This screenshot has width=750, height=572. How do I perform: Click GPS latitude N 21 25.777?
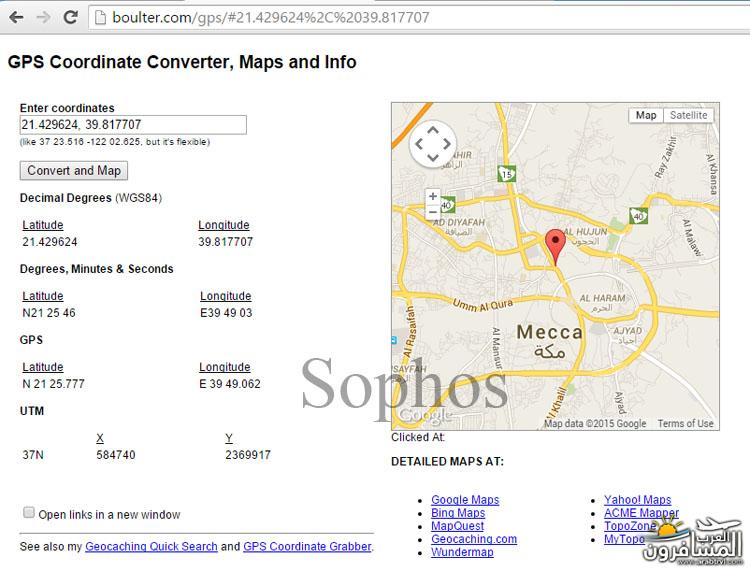pyautogui.click(x=53, y=384)
